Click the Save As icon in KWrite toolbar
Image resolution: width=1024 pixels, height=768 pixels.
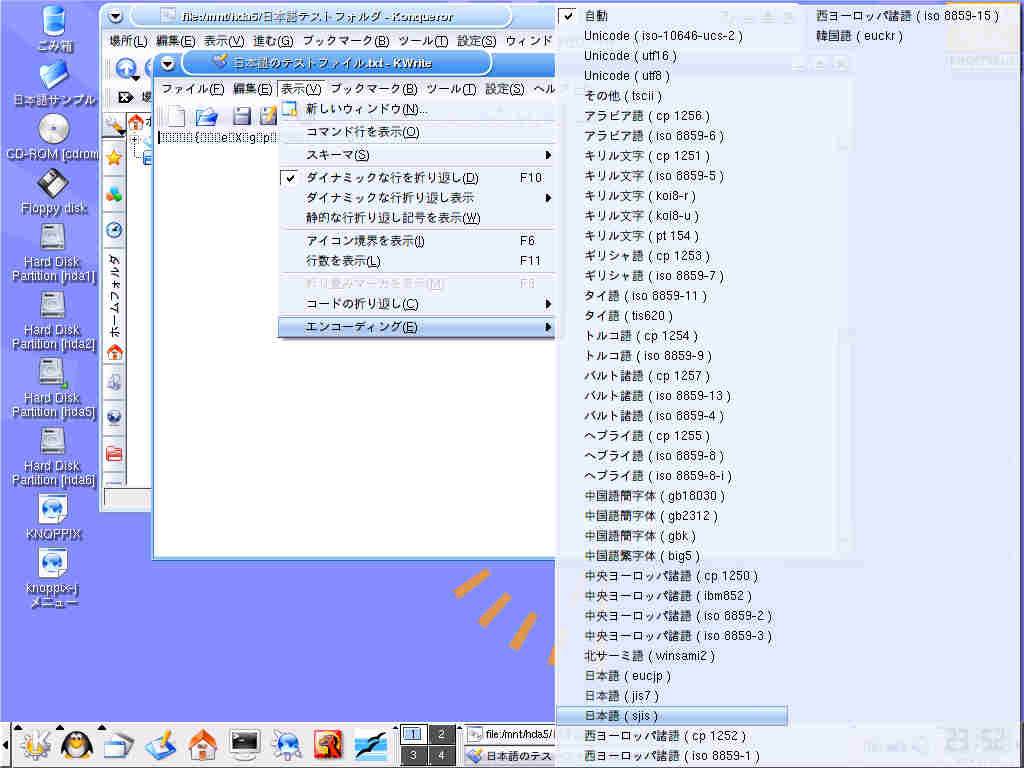(x=268, y=117)
